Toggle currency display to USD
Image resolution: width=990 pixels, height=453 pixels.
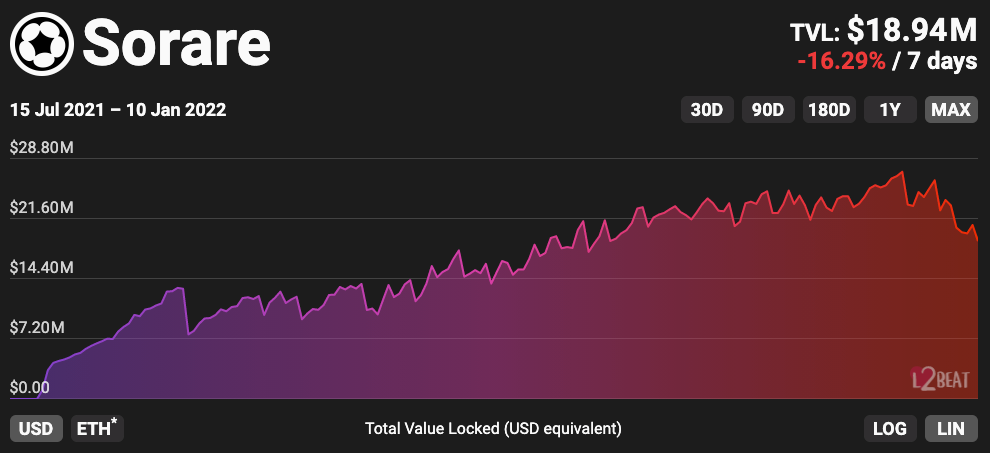(37, 428)
